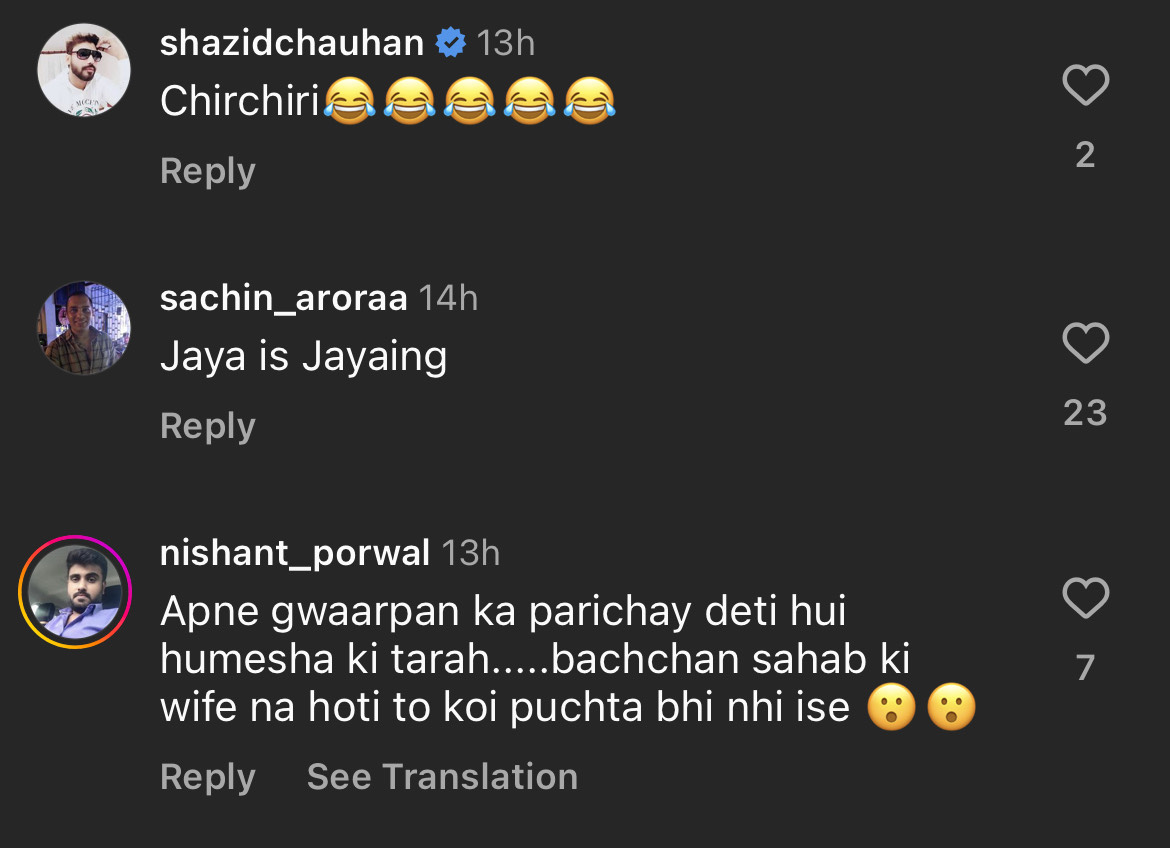The height and width of the screenshot is (848, 1170).
Task: Like shazidchauhan's Chirchiri comment
Action: click(1085, 86)
